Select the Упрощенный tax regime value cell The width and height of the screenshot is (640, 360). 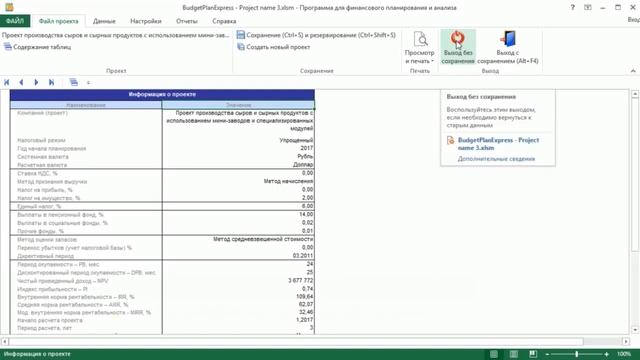[238, 140]
